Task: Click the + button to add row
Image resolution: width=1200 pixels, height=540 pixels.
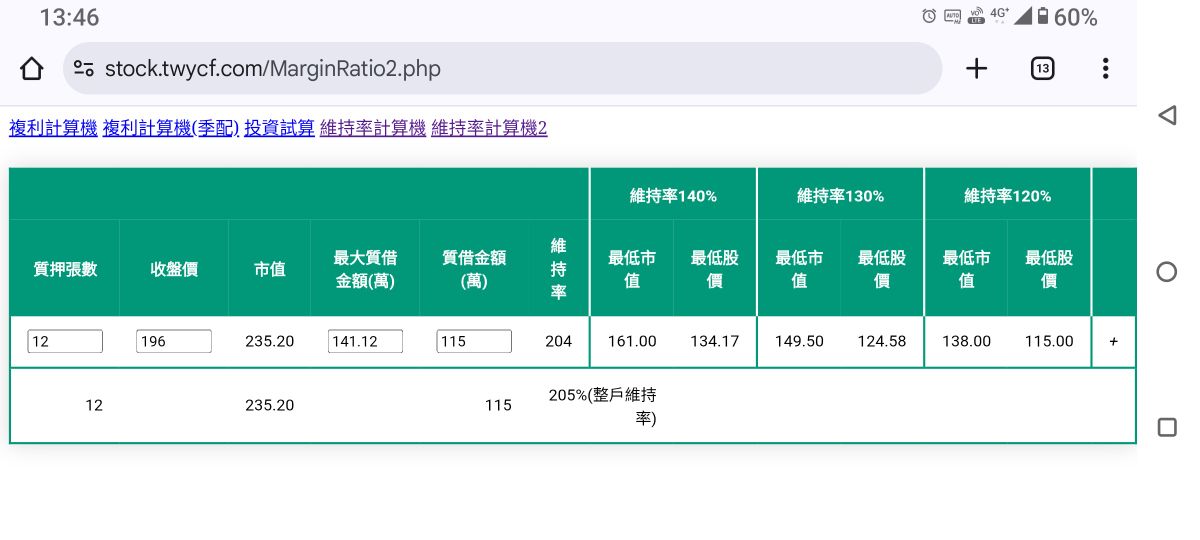Action: [1114, 341]
